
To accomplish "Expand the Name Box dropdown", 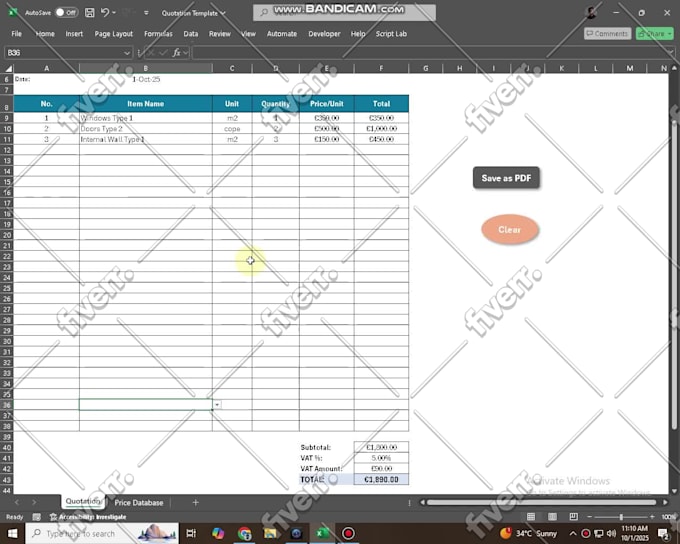I will click(127, 53).
